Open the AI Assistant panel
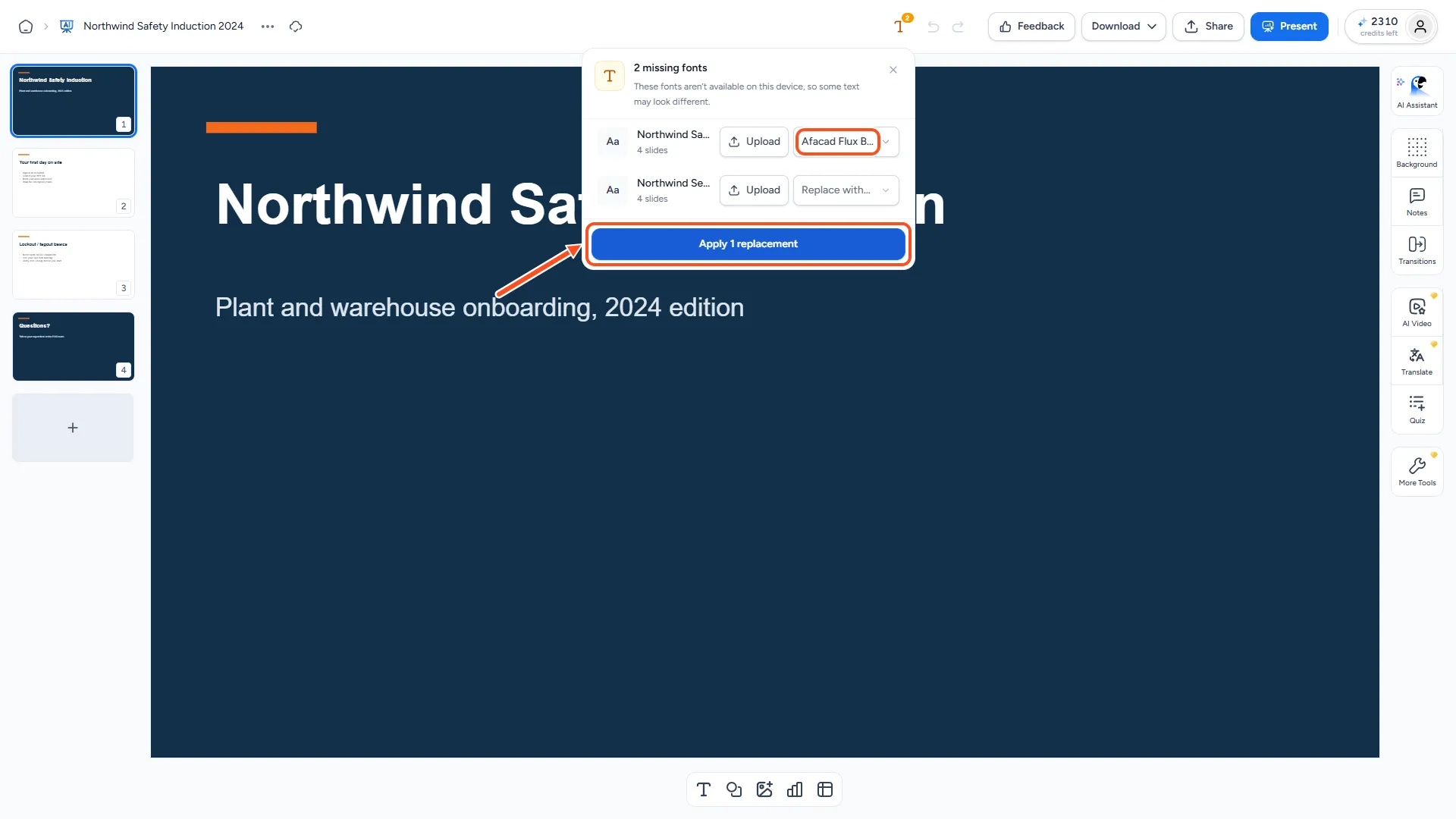Viewport: 1456px width, 819px height. pyautogui.click(x=1417, y=91)
